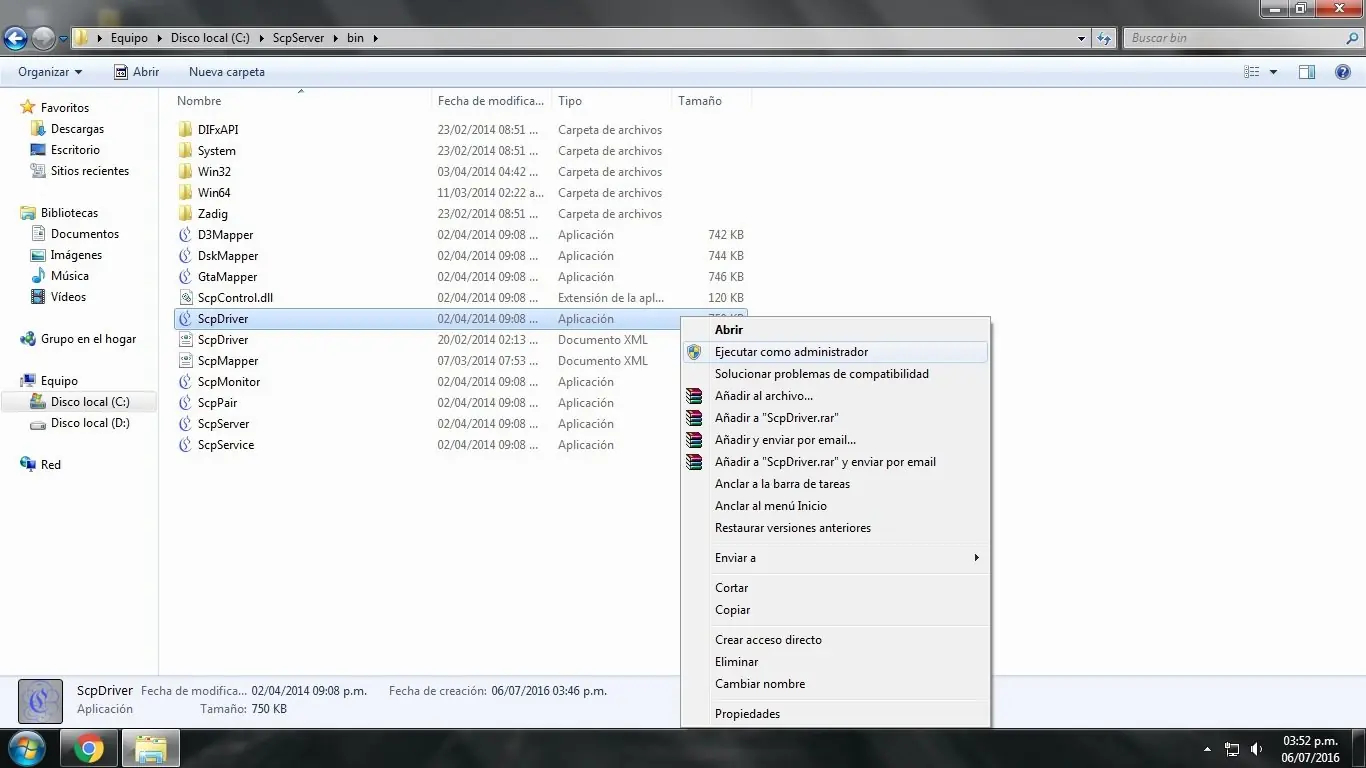
Task: Open Google Chrome from the taskbar
Action: coord(88,748)
